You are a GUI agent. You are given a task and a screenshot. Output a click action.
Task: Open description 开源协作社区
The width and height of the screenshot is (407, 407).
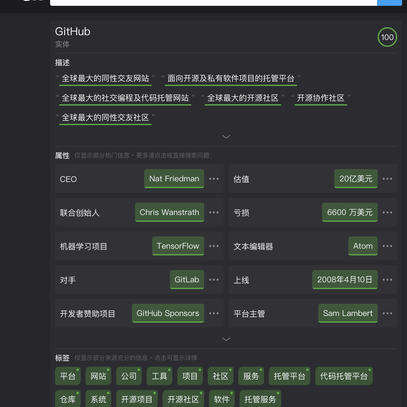(321, 98)
